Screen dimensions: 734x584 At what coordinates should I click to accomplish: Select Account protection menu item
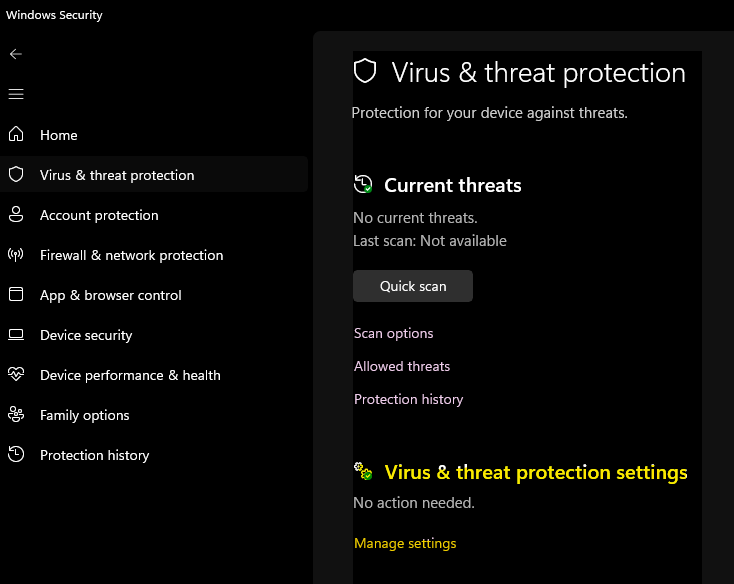pos(99,215)
